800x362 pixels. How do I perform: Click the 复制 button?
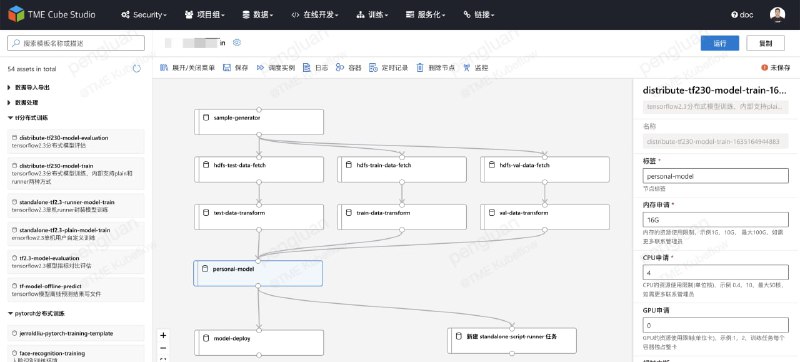coord(765,43)
